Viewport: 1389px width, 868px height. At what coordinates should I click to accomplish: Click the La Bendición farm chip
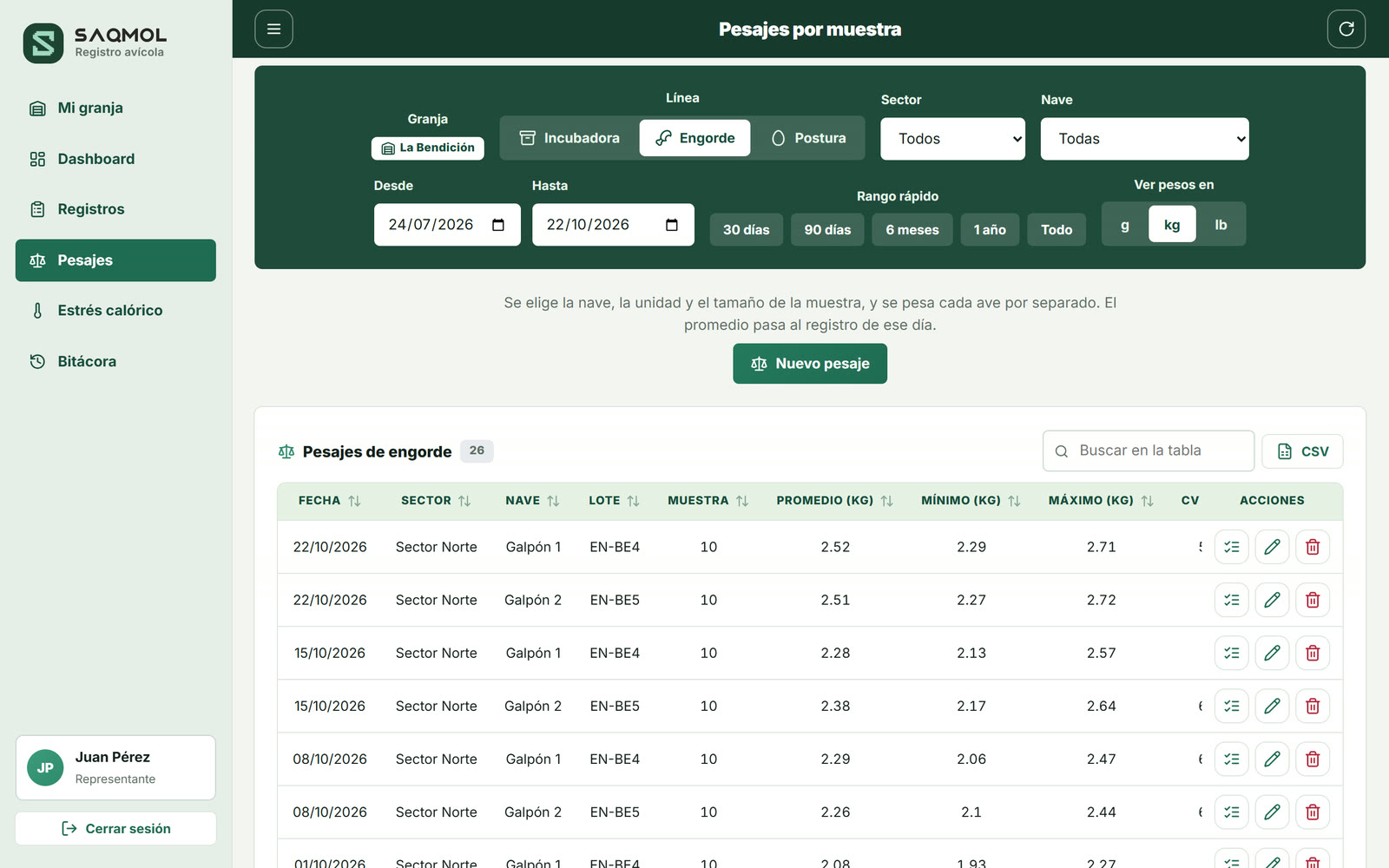click(x=428, y=148)
